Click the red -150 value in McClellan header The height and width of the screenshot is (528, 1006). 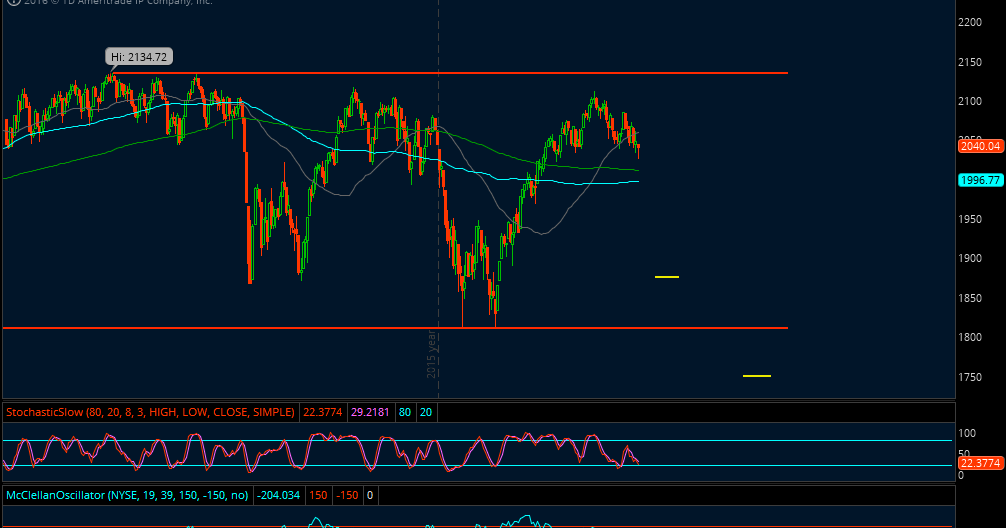pos(348,495)
